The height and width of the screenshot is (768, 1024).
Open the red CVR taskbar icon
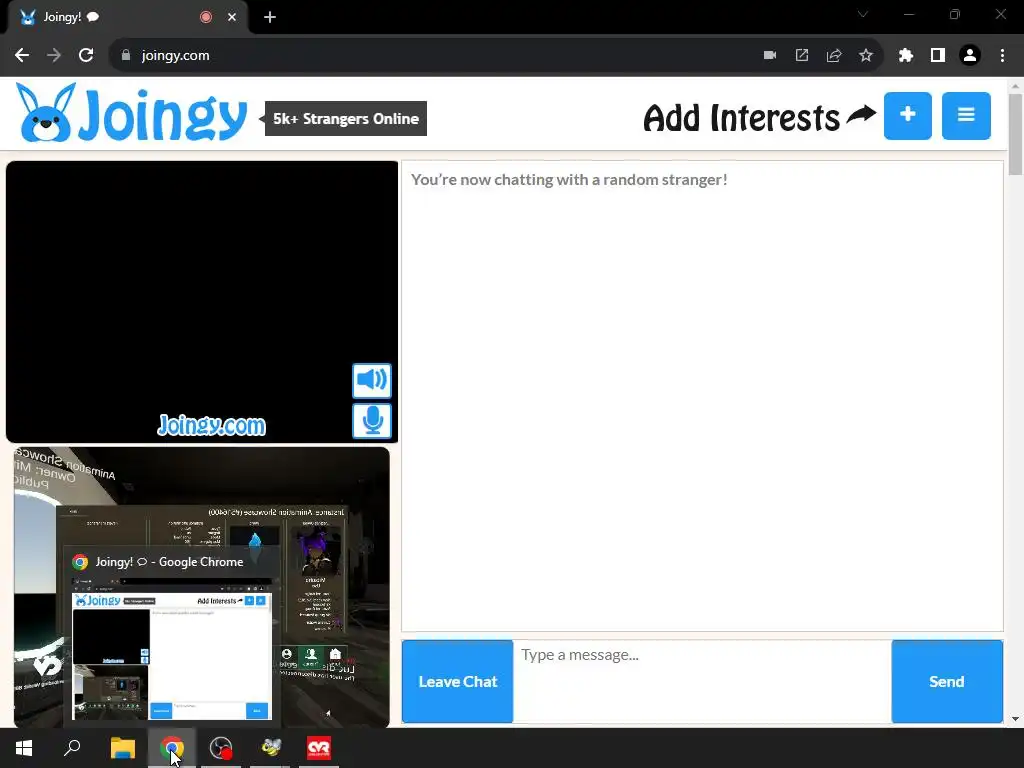pyautogui.click(x=319, y=748)
